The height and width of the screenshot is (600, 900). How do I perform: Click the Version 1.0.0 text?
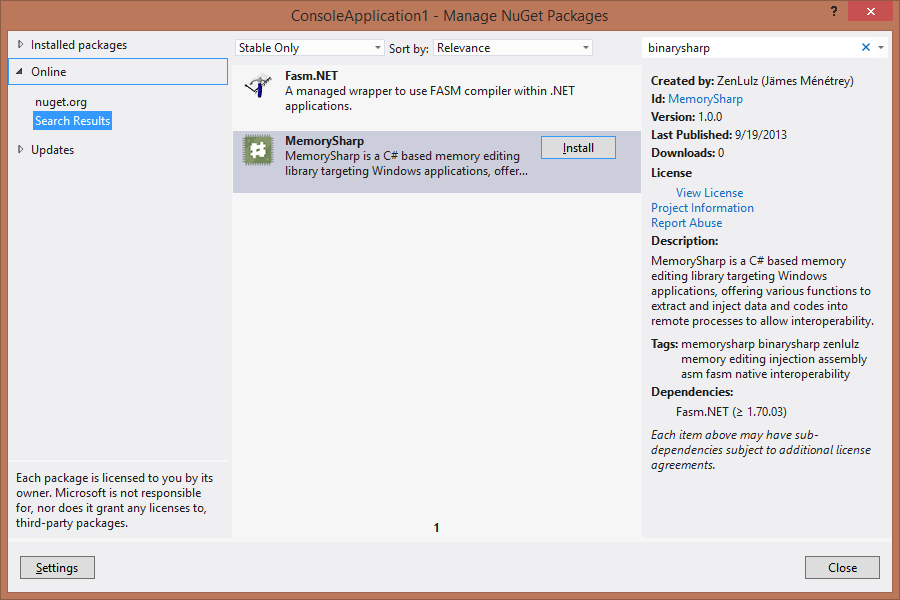686,117
